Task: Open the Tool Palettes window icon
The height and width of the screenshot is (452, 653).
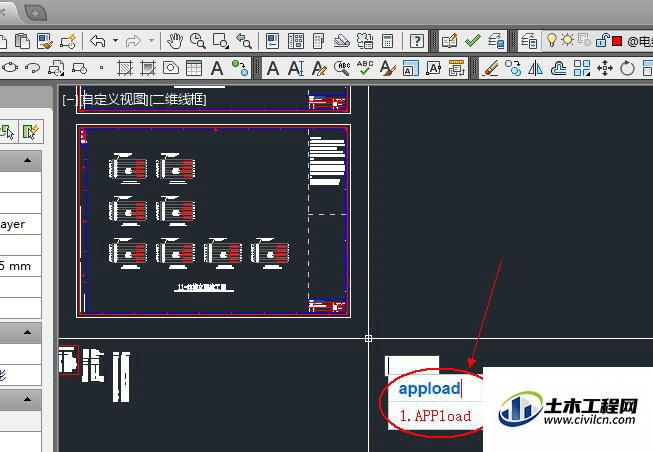Action: pyautogui.click(x=319, y=41)
